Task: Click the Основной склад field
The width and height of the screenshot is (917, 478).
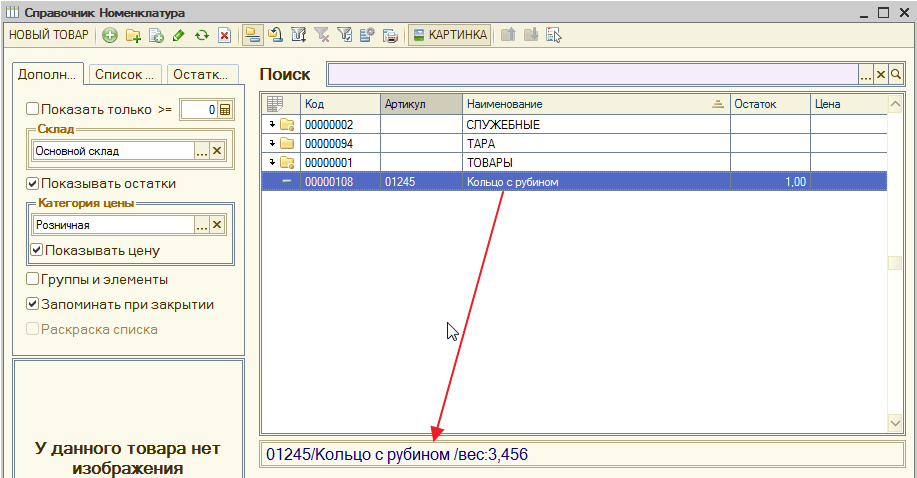Action: 113,151
